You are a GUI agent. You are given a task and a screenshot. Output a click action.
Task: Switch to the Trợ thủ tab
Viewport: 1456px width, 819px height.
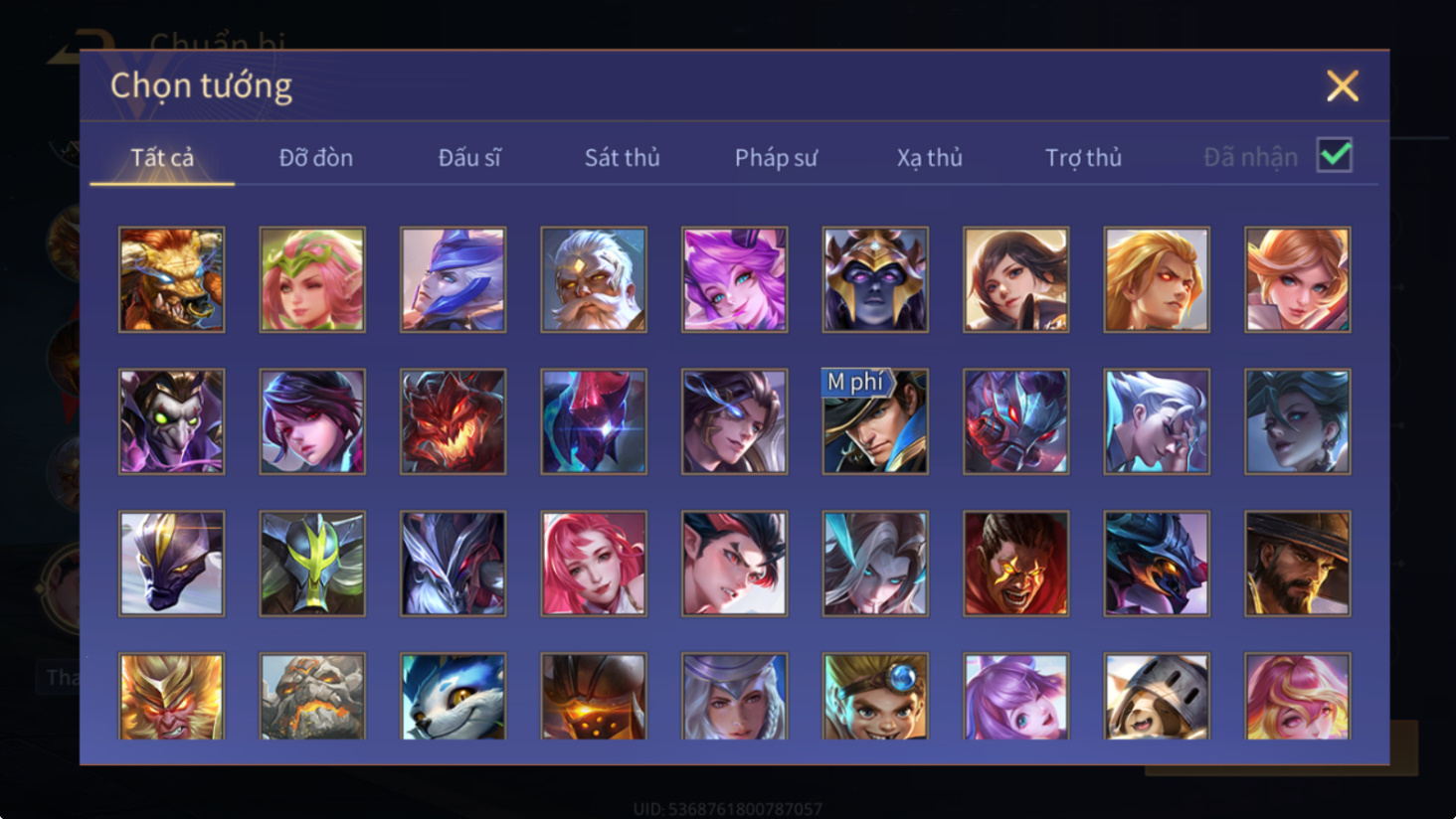1083,157
